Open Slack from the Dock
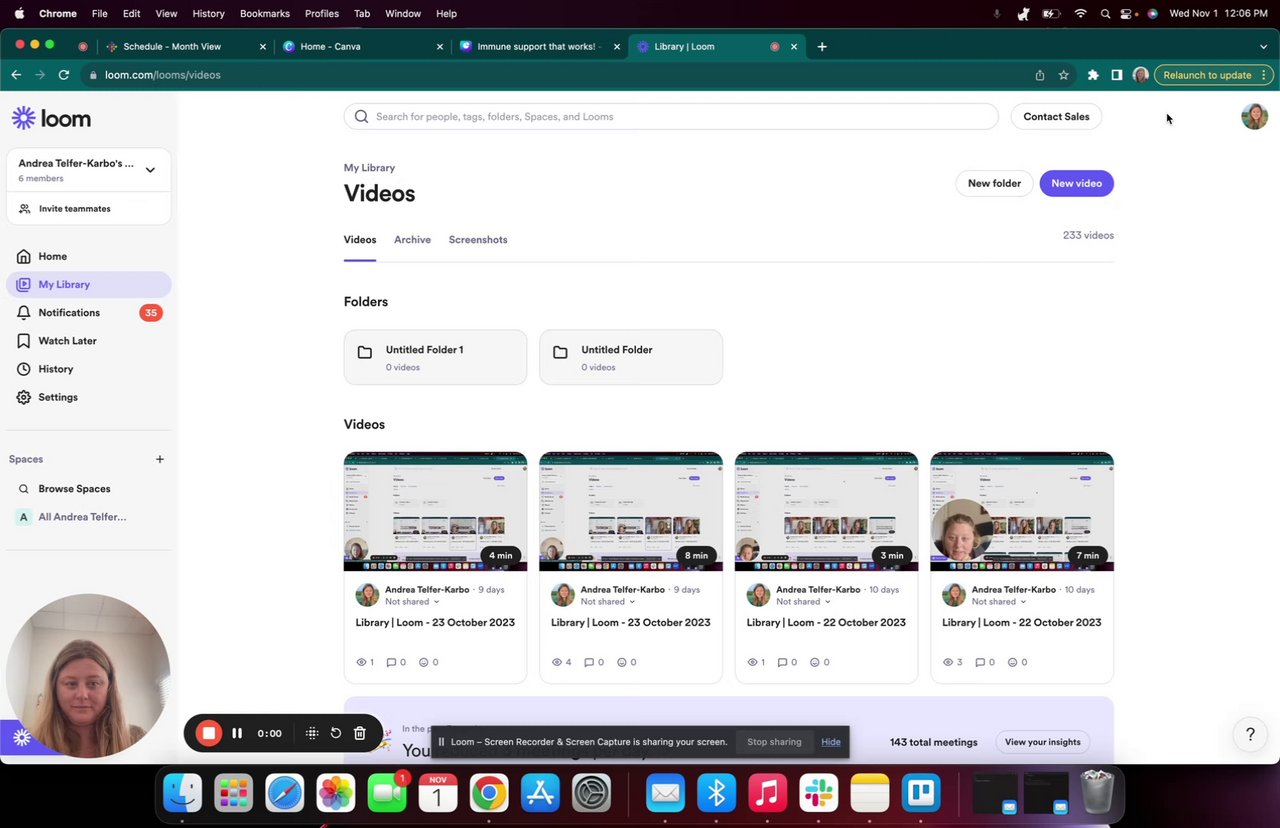The image size is (1280, 828). [x=819, y=794]
